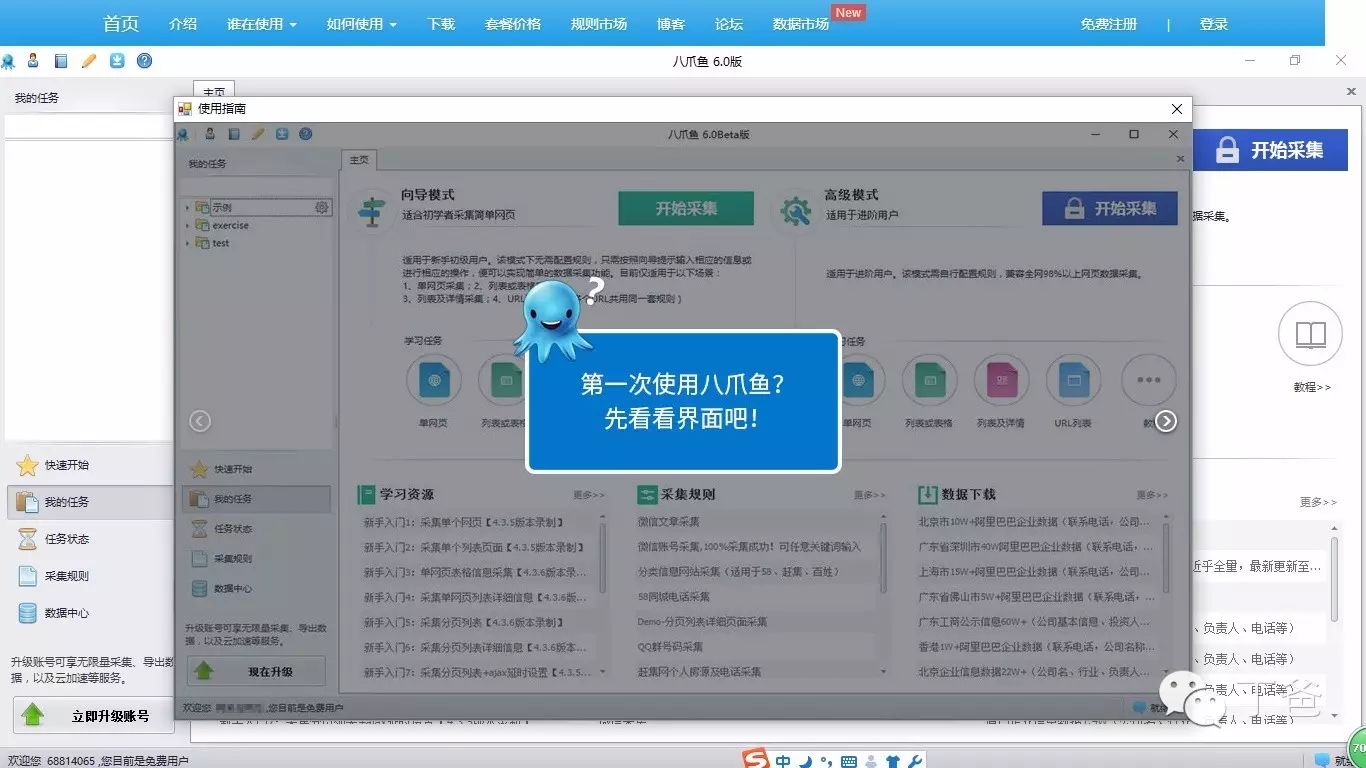
Task: Select the pencil edit icon in main window toolbar
Action: tap(89, 61)
